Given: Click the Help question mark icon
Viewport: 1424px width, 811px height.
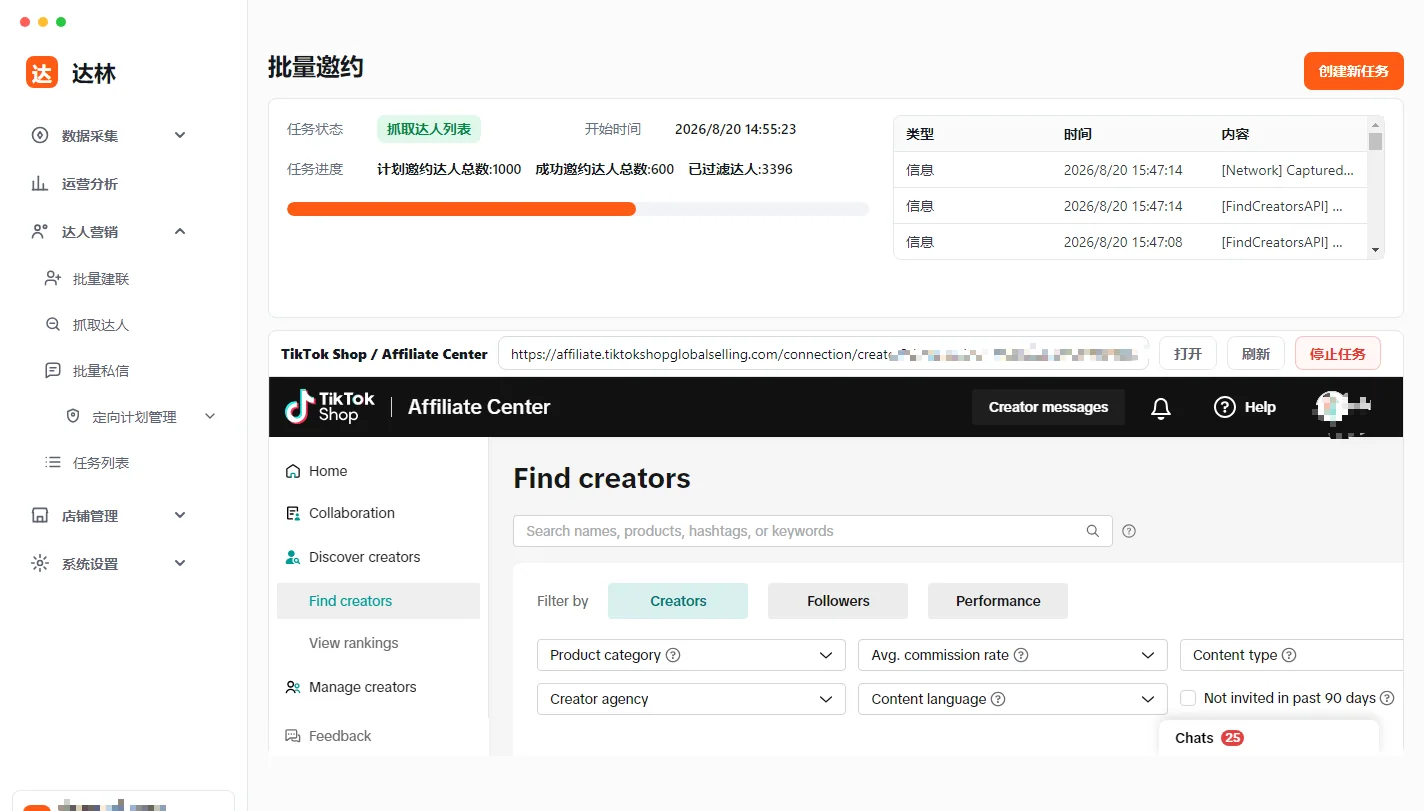Looking at the screenshot, I should pos(1224,407).
